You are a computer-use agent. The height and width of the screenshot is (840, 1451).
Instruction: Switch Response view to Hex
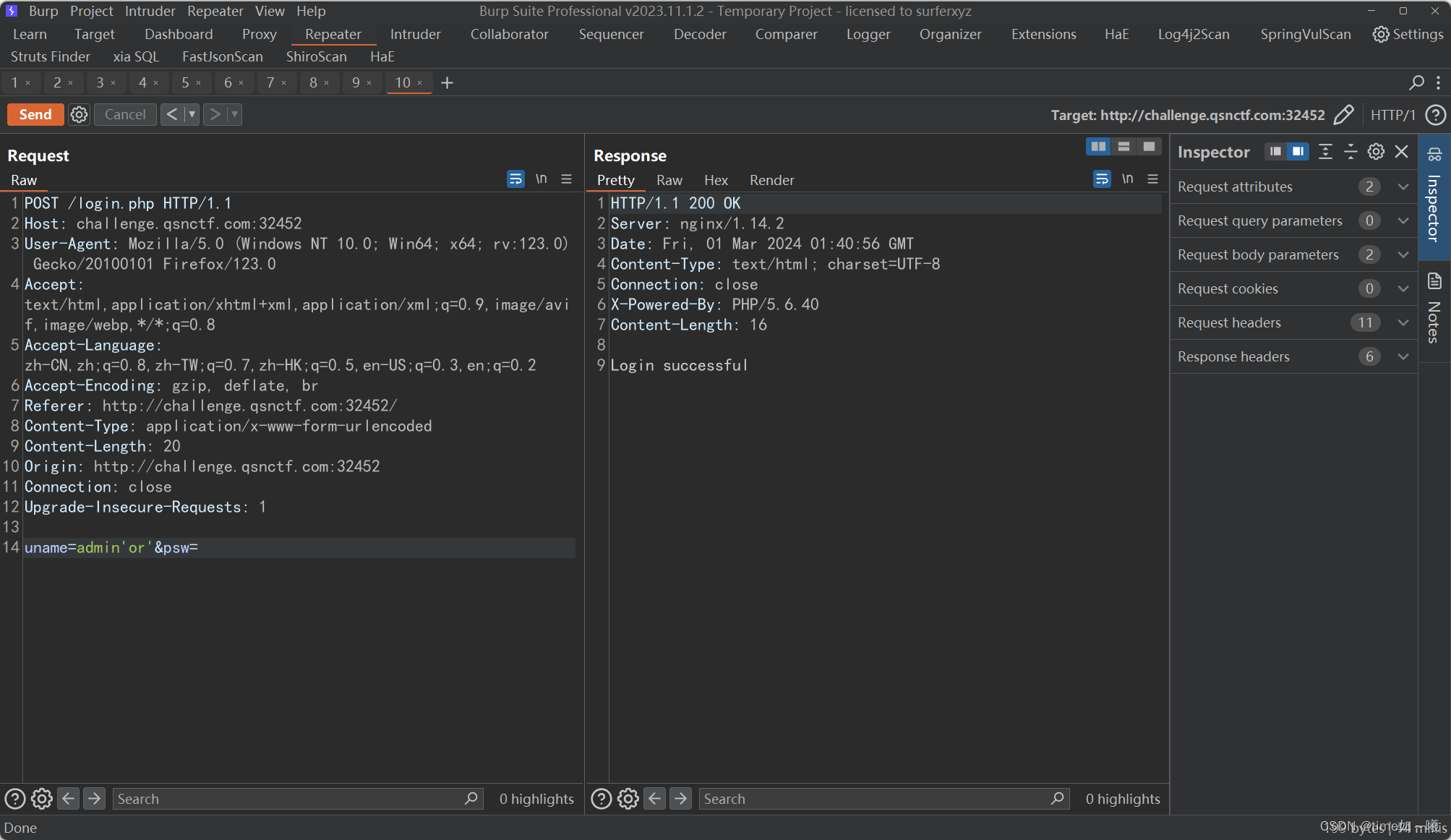tap(716, 180)
